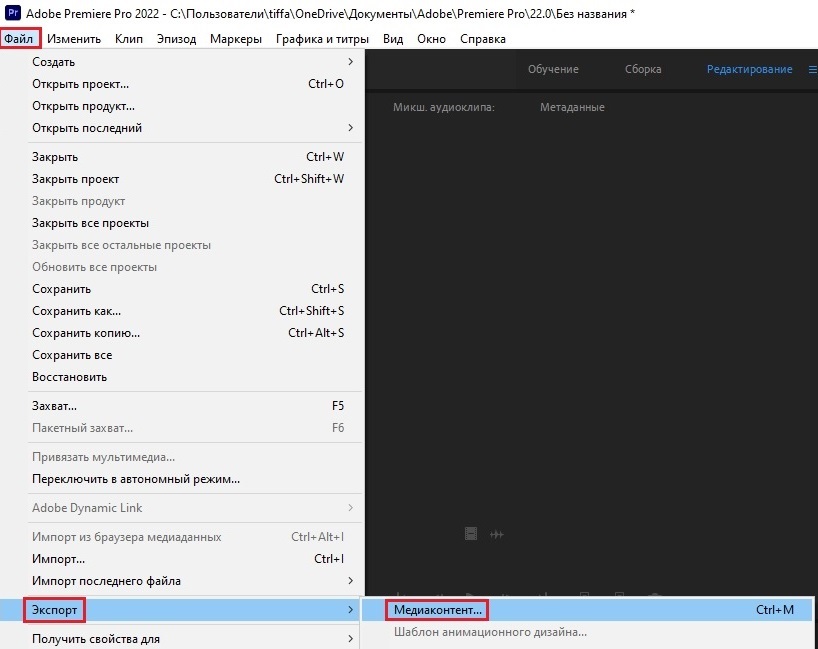Click Открыть проект... menu entry
The height and width of the screenshot is (649, 818).
click(80, 84)
